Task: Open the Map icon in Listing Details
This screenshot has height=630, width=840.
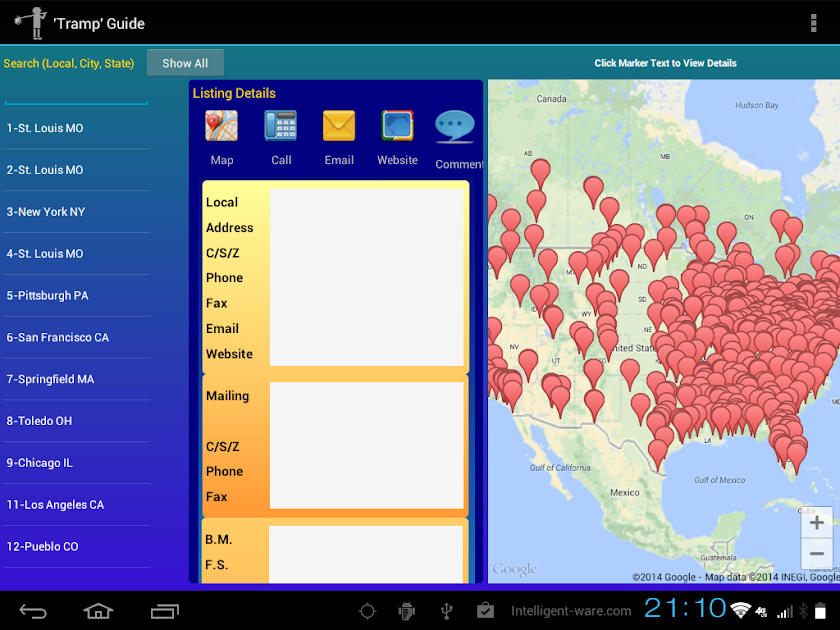Action: tap(221, 126)
